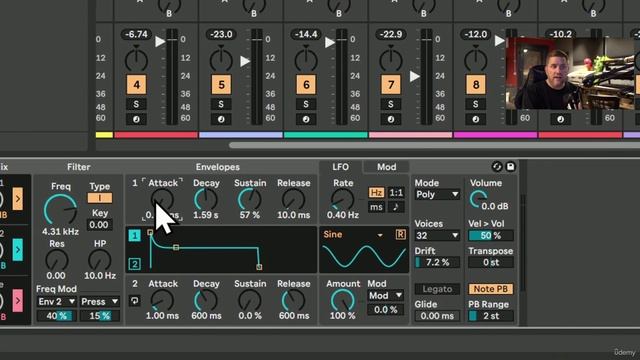Click the save preset disk icon
The image size is (640, 360).
click(x=511, y=167)
